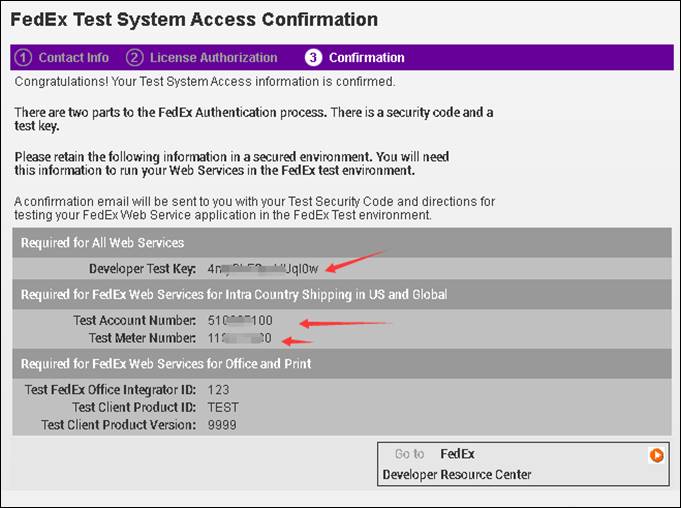Click the 'Test Meter Number:' label
Viewport: 681px width, 508px height.
pyautogui.click(x=142, y=338)
